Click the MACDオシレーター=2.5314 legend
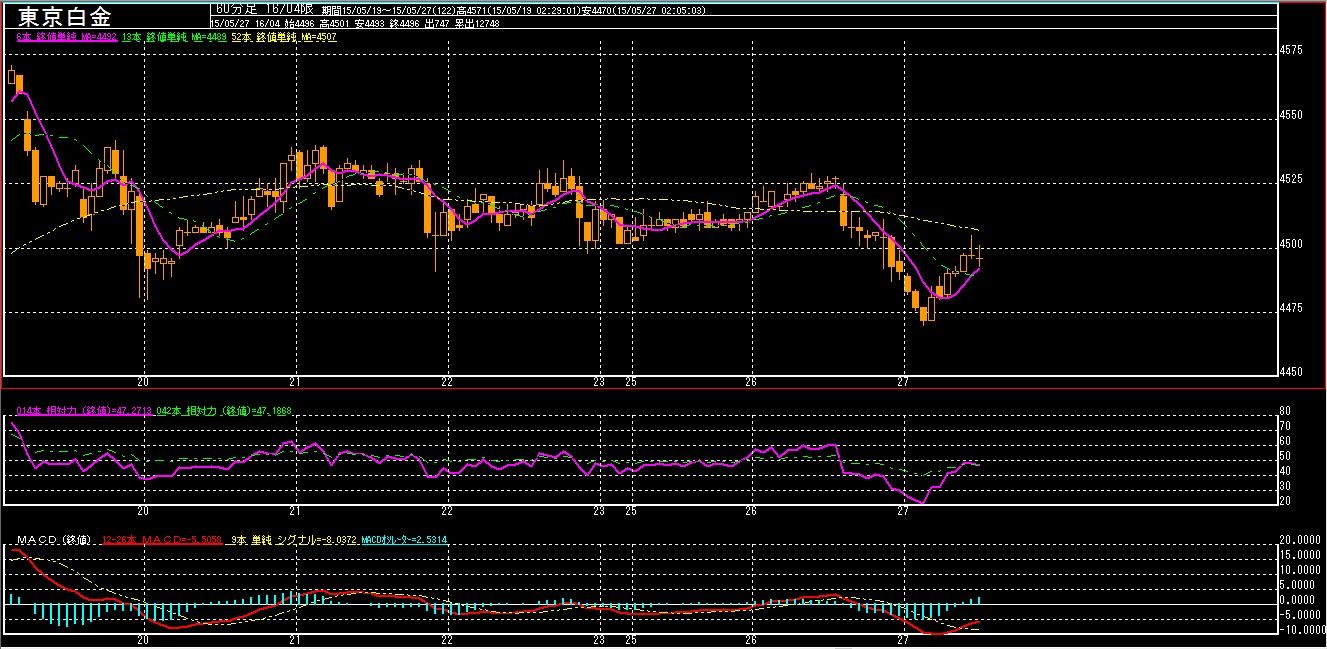 pyautogui.click(x=404, y=540)
